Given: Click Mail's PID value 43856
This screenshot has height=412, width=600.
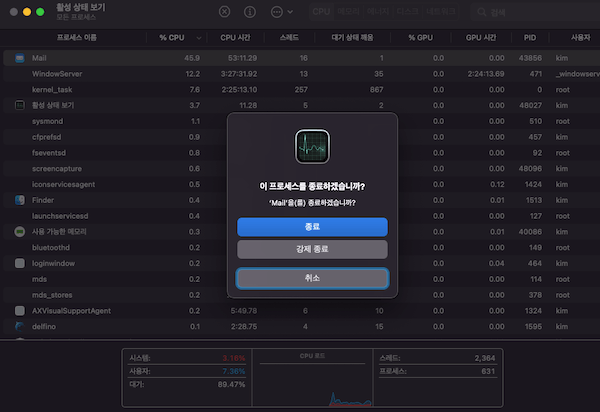Looking at the screenshot, I should (530, 58).
